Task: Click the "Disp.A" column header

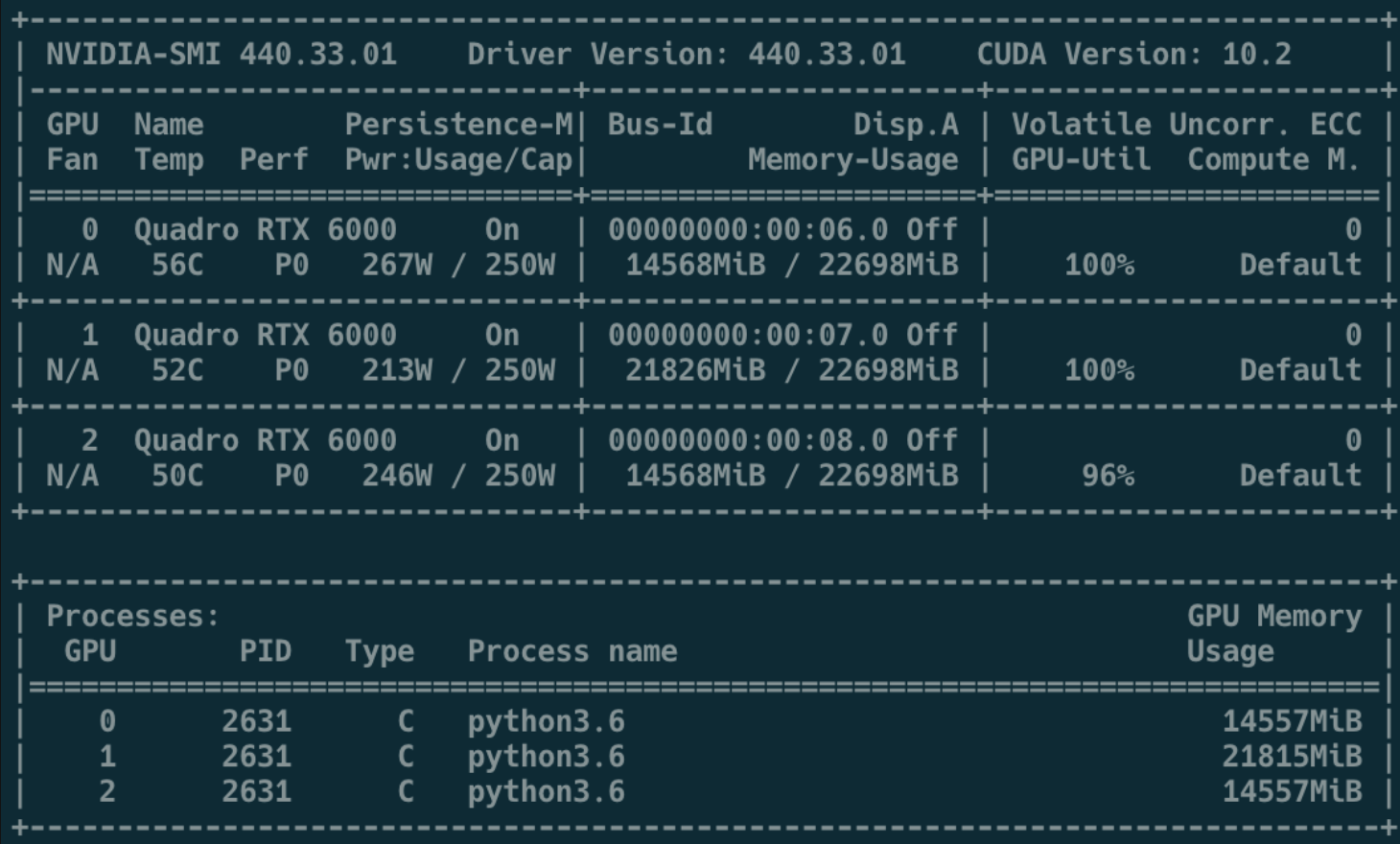Action: [x=906, y=124]
